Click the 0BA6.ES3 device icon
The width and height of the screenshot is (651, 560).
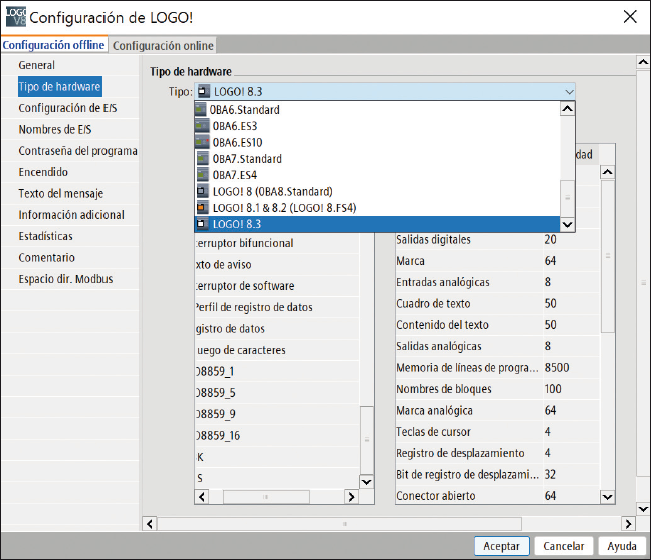coord(202,126)
